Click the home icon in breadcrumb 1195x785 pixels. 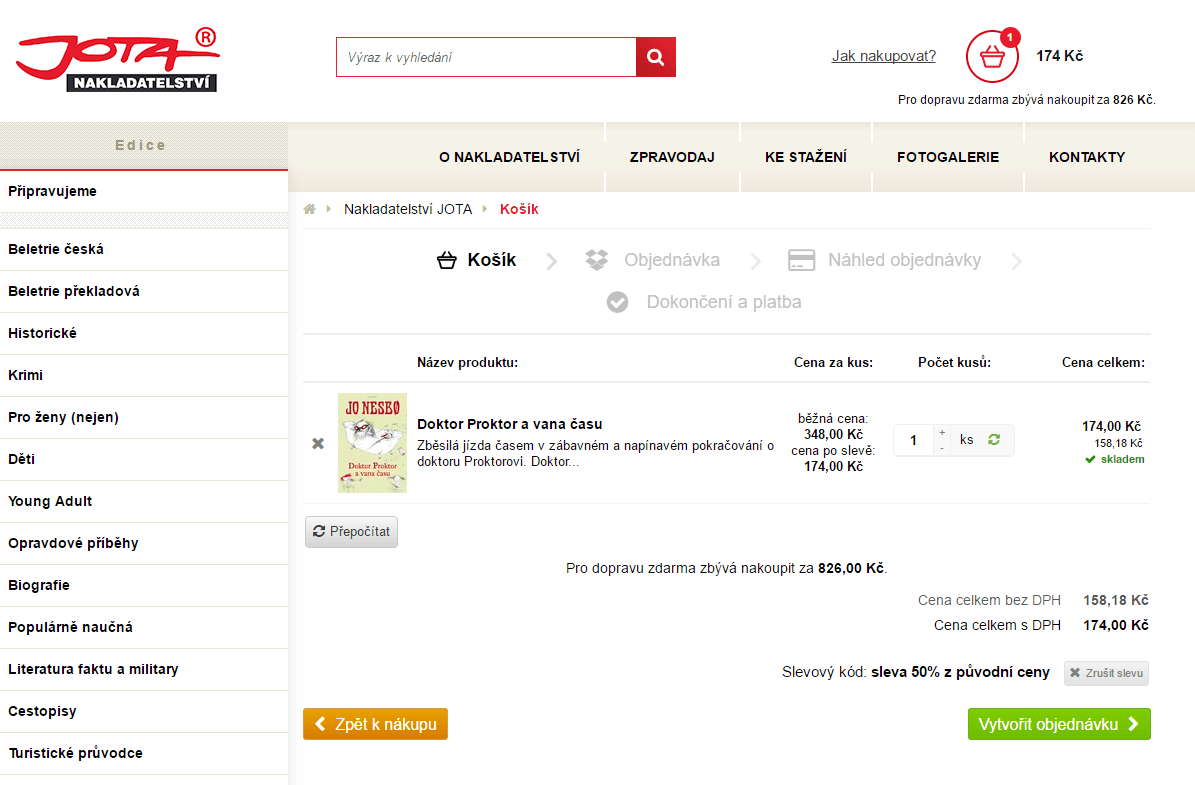(309, 209)
